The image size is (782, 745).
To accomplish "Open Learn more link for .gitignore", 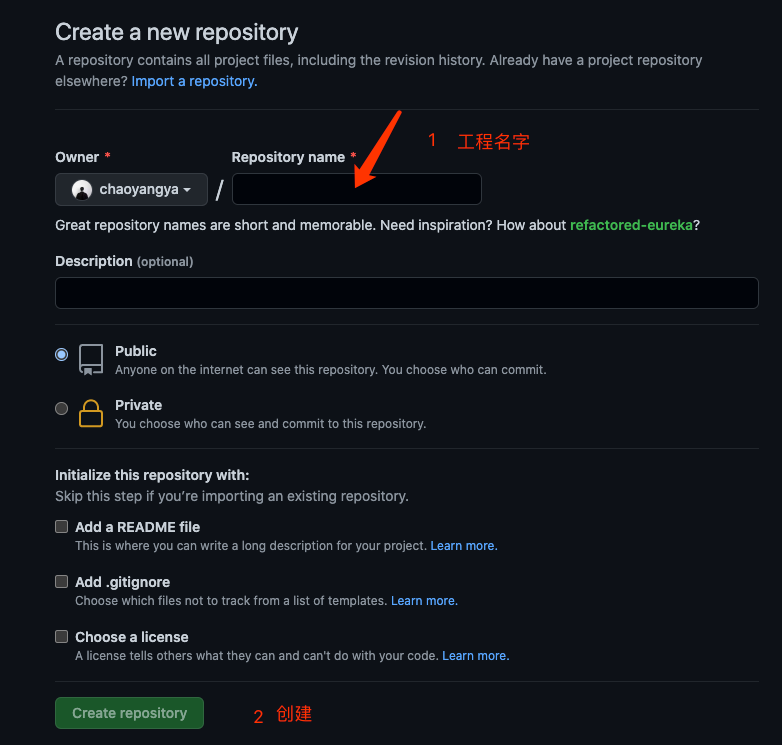I will [x=424, y=601].
